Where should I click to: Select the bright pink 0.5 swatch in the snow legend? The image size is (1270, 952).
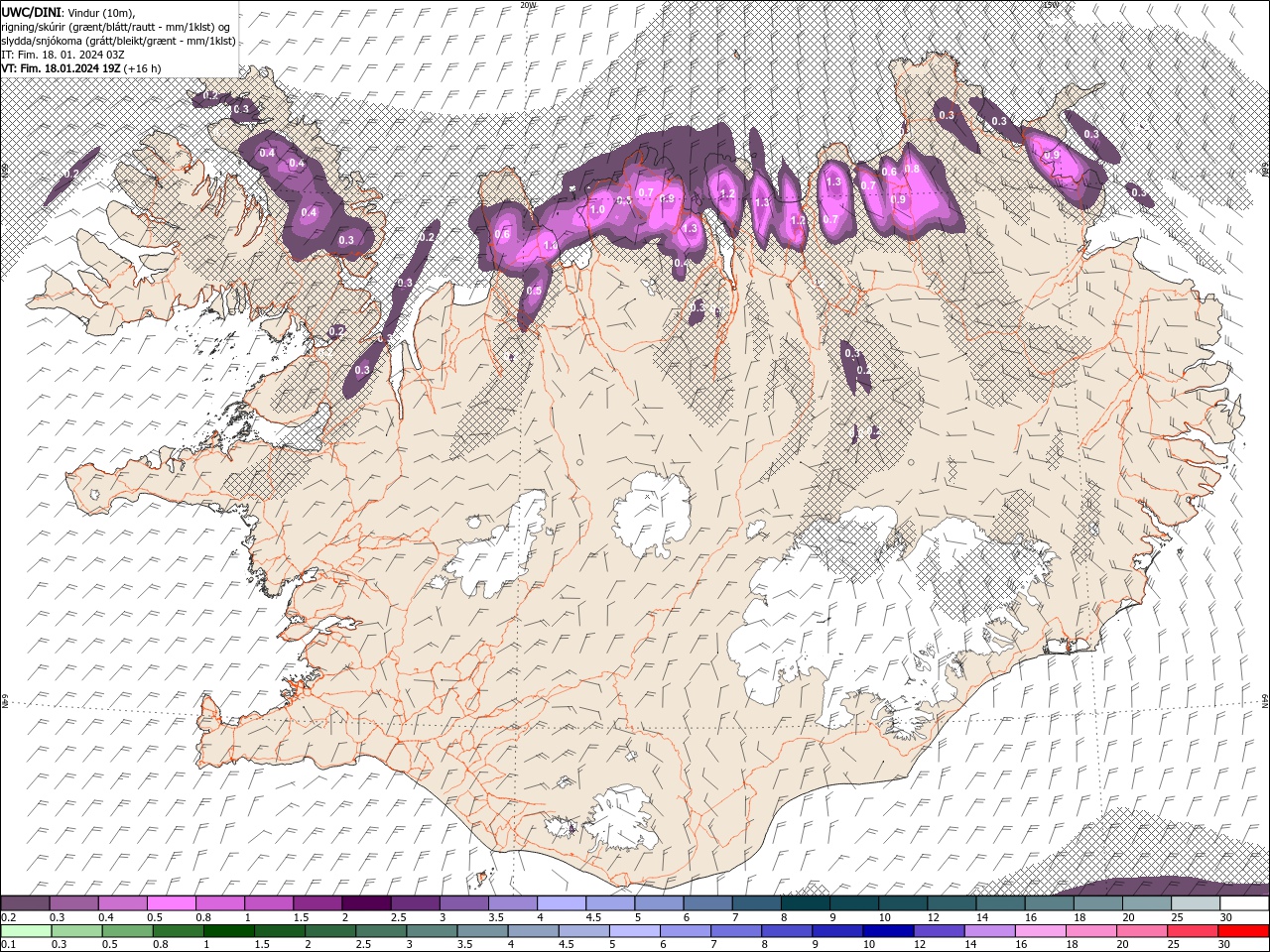point(173,903)
